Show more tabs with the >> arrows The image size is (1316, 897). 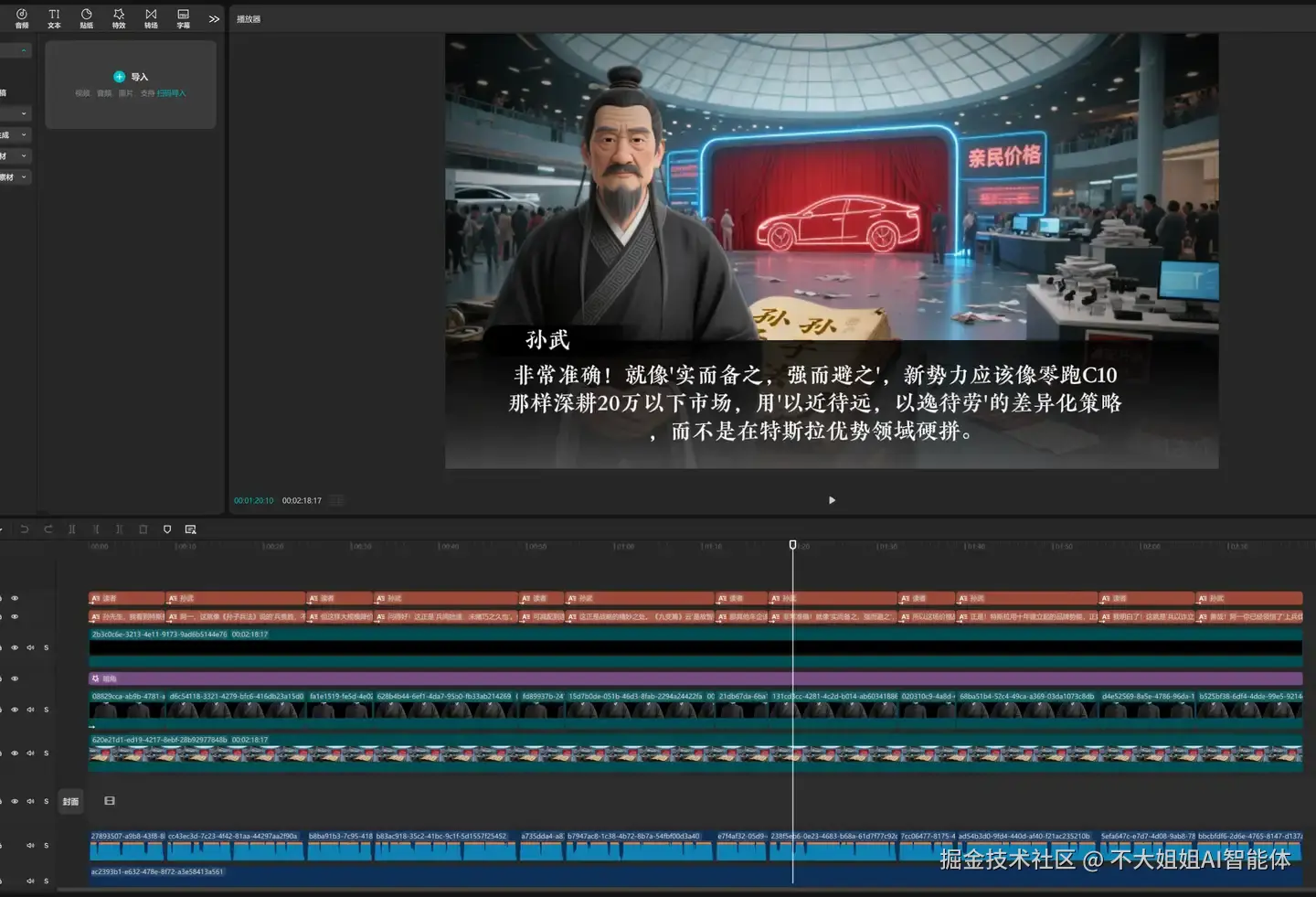[214, 18]
